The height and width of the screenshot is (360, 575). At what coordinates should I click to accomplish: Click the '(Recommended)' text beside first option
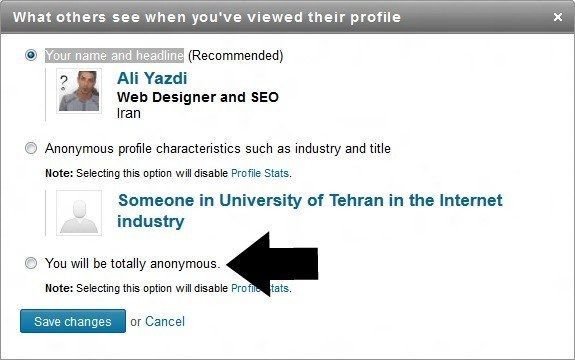click(235, 55)
